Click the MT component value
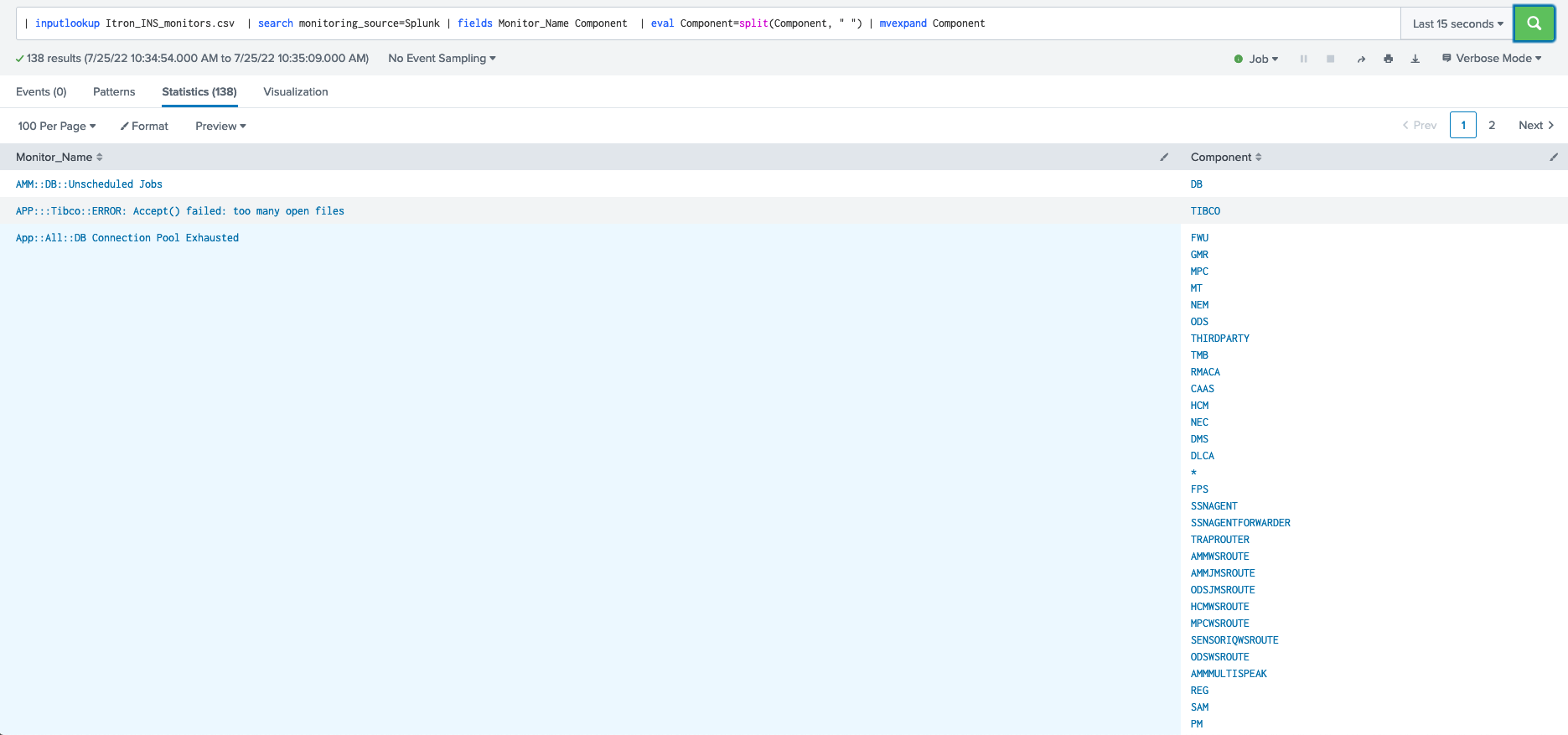The image size is (1568, 735). click(1197, 287)
